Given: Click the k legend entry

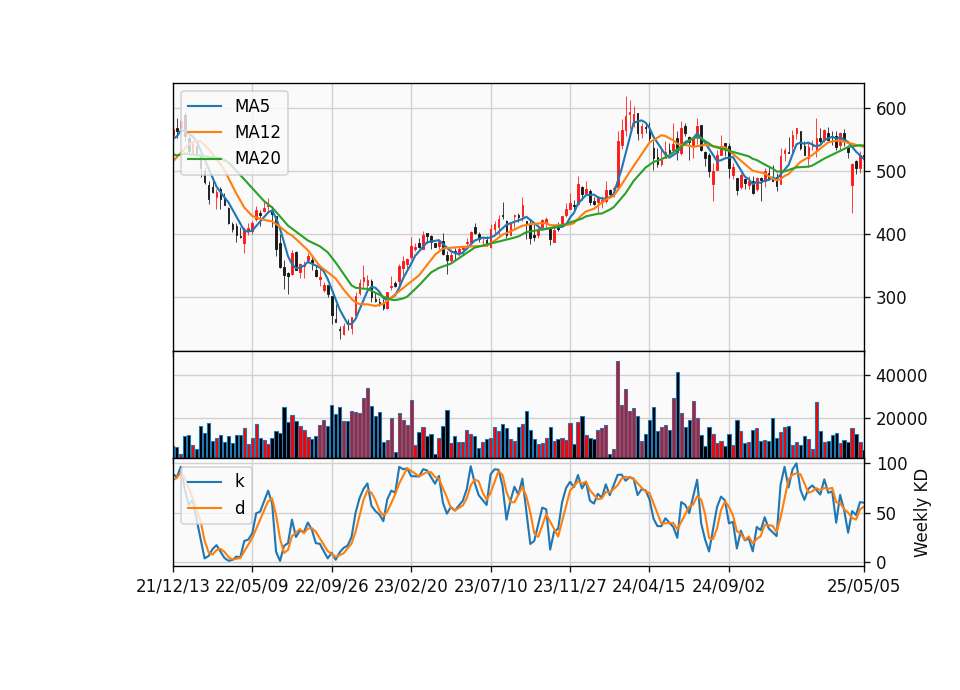Looking at the screenshot, I should click(239, 481).
